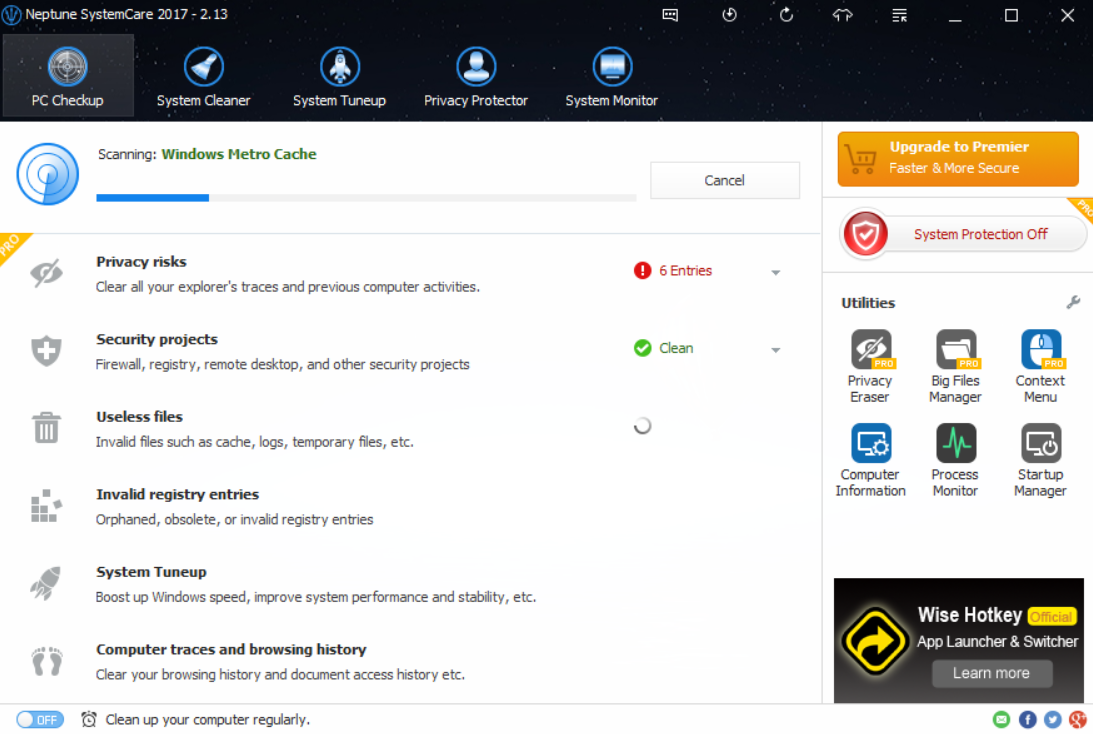Click the feedback message icon in title bar
The image size is (1093, 734).
(670, 15)
